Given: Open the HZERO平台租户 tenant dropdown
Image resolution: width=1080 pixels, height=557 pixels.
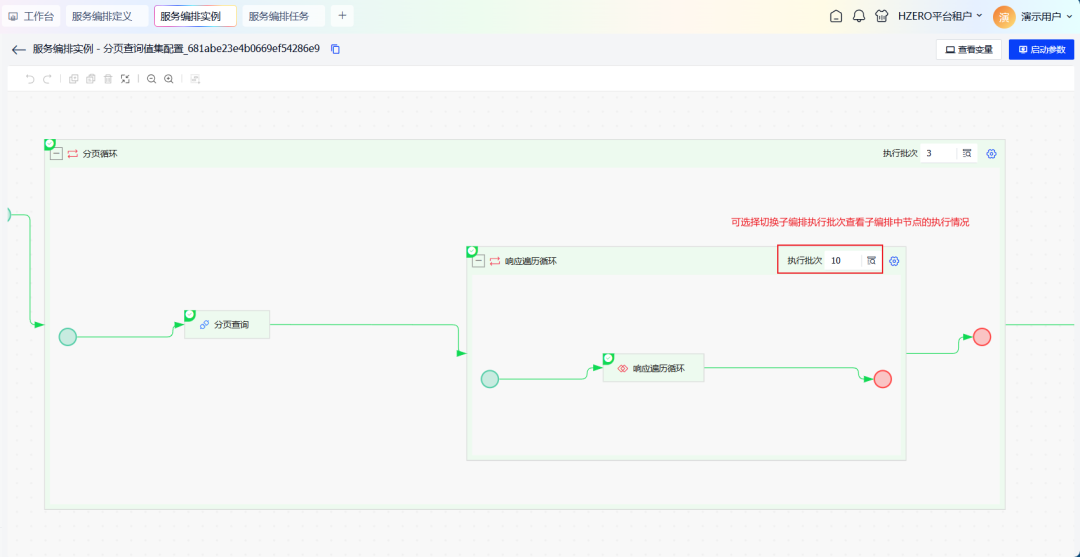Looking at the screenshot, I should point(940,16).
